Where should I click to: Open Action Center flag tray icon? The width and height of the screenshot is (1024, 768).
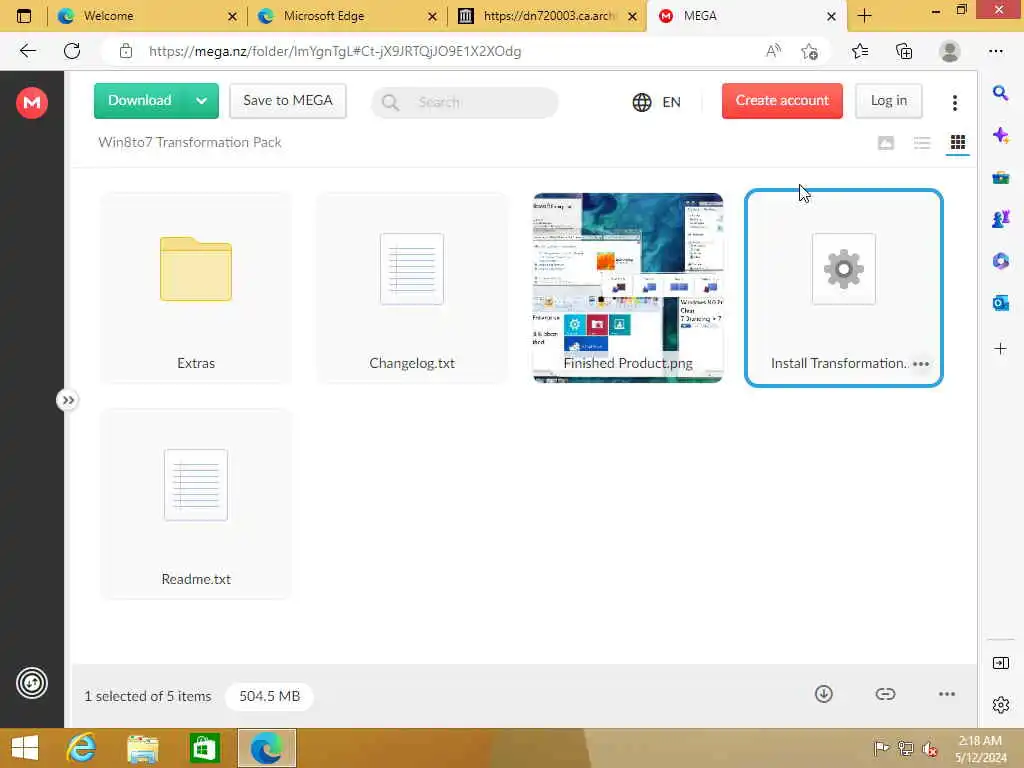(x=881, y=748)
